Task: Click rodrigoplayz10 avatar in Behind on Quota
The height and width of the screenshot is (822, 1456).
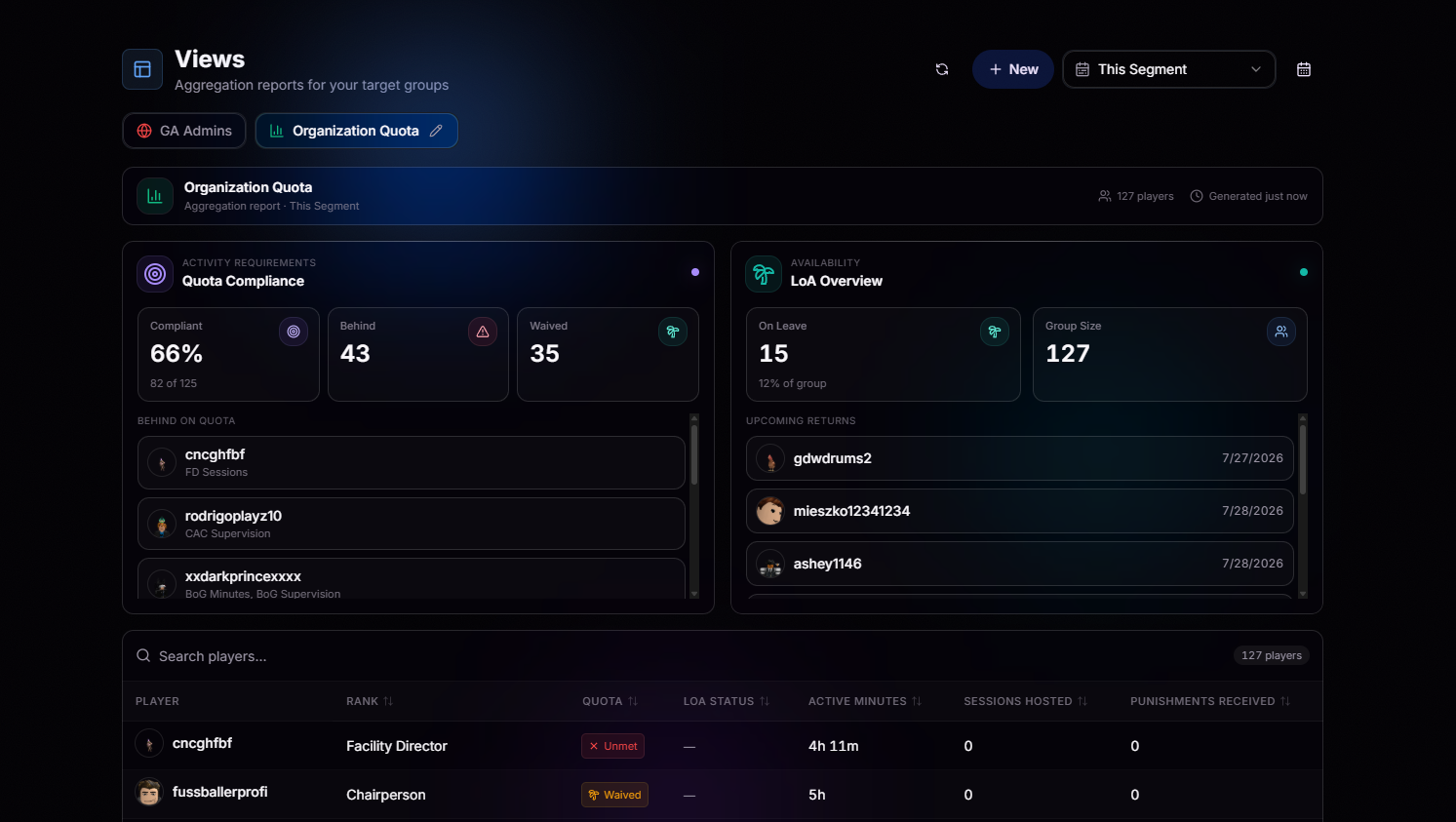Action: click(x=162, y=524)
